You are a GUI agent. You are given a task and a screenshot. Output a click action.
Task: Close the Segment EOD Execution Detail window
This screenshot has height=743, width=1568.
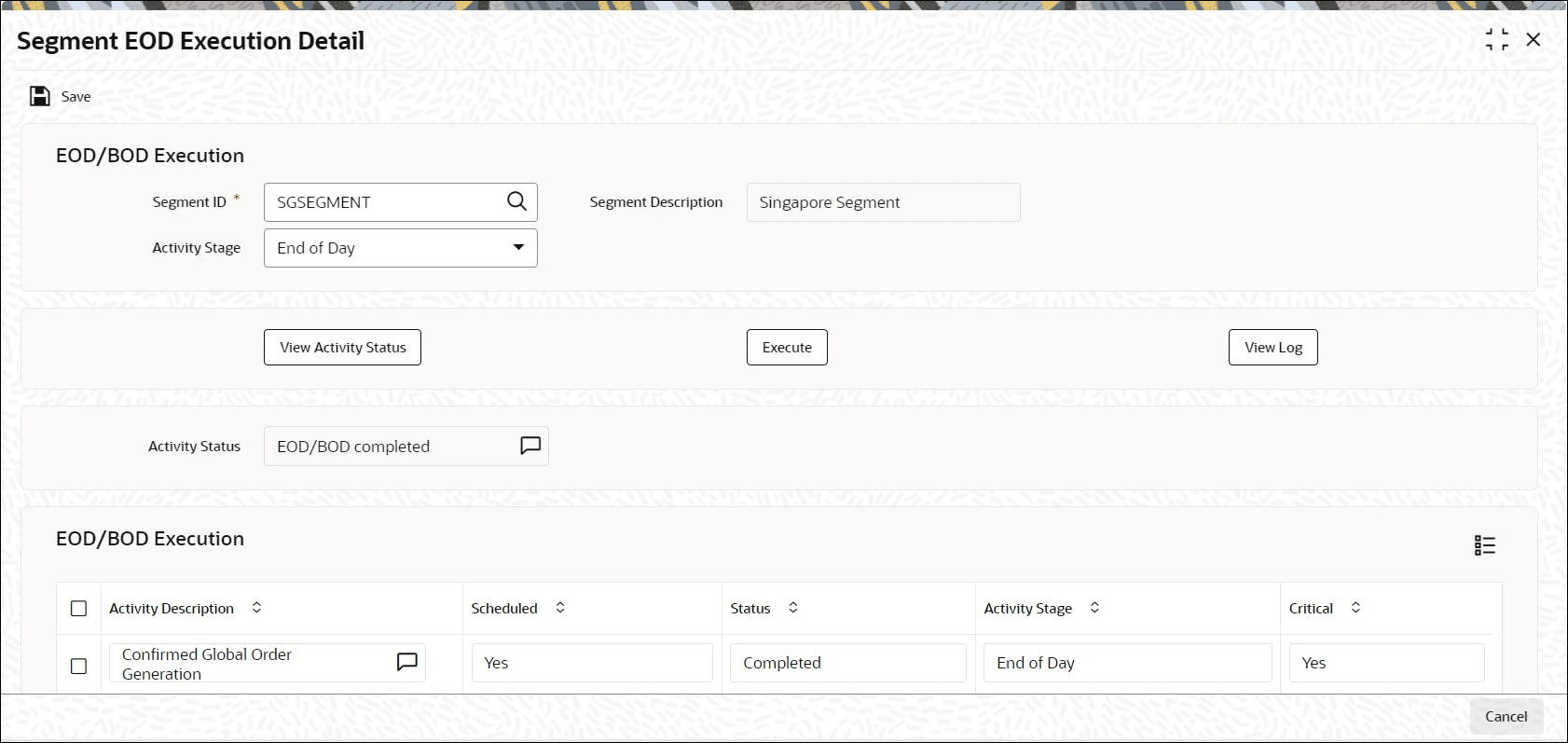point(1533,39)
